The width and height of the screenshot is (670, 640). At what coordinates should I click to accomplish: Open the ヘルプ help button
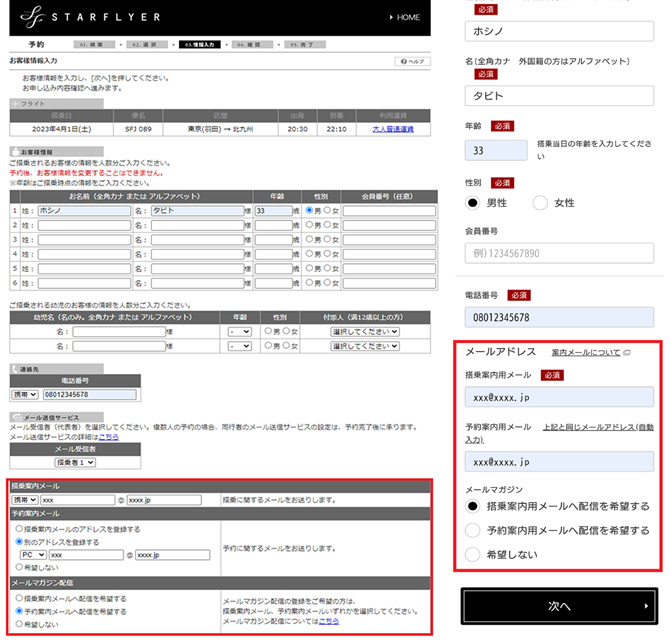coord(412,61)
